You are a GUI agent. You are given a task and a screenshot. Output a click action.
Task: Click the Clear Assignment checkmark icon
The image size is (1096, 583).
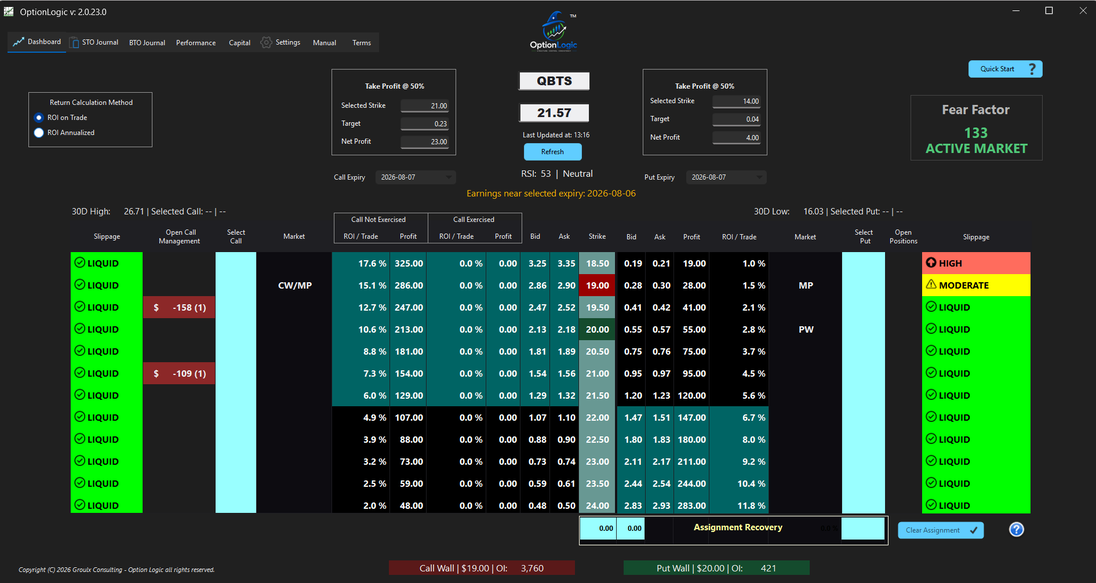coord(973,530)
